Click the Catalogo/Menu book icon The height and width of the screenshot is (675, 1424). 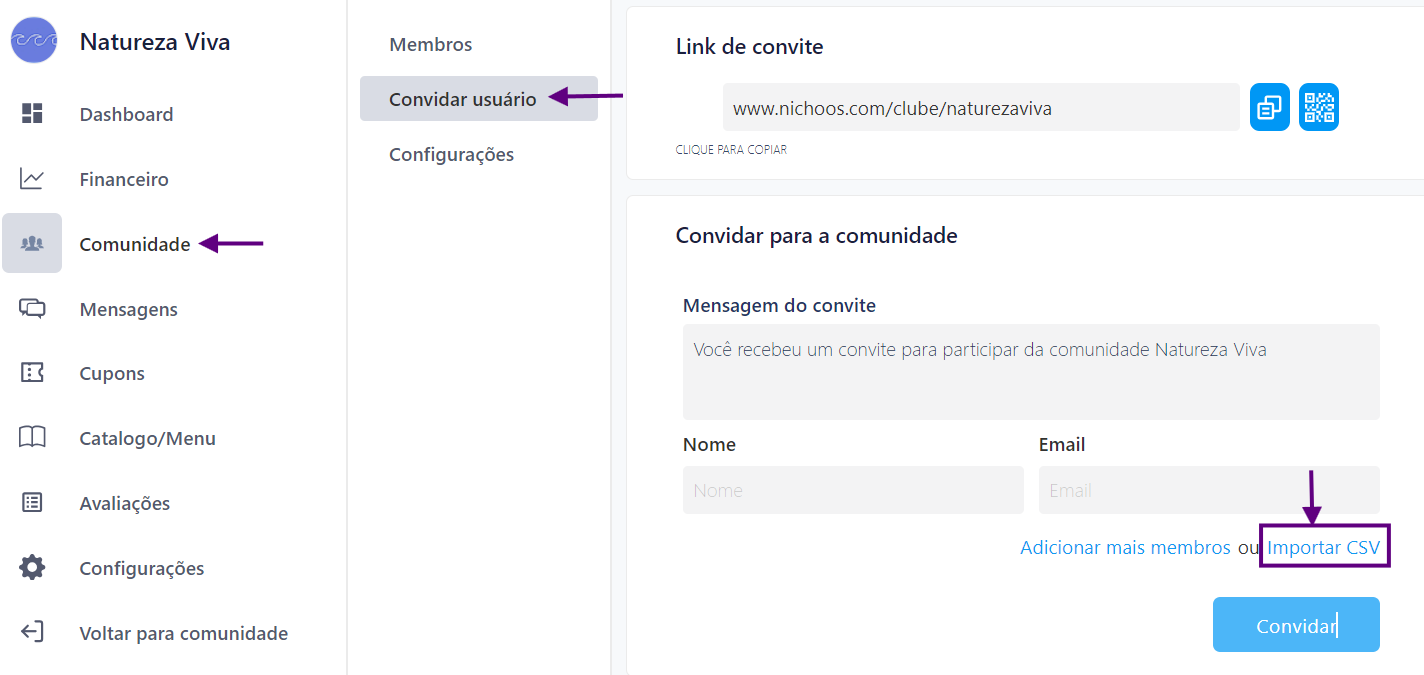(32, 438)
